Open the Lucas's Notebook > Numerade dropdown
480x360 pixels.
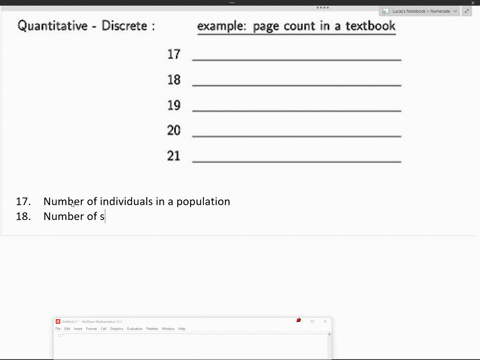click(x=419, y=11)
